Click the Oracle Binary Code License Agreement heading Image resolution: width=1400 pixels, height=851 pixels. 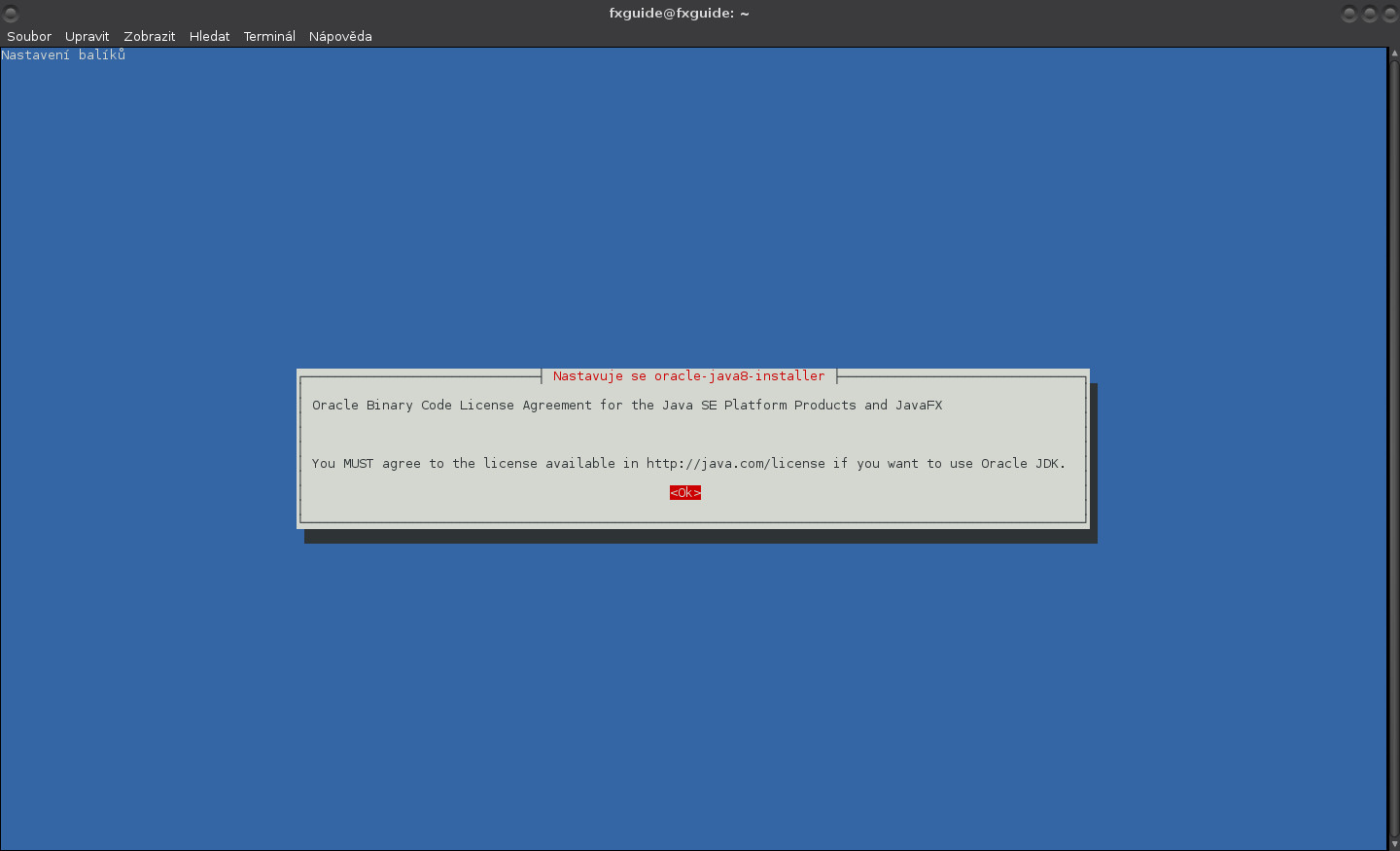click(x=626, y=405)
